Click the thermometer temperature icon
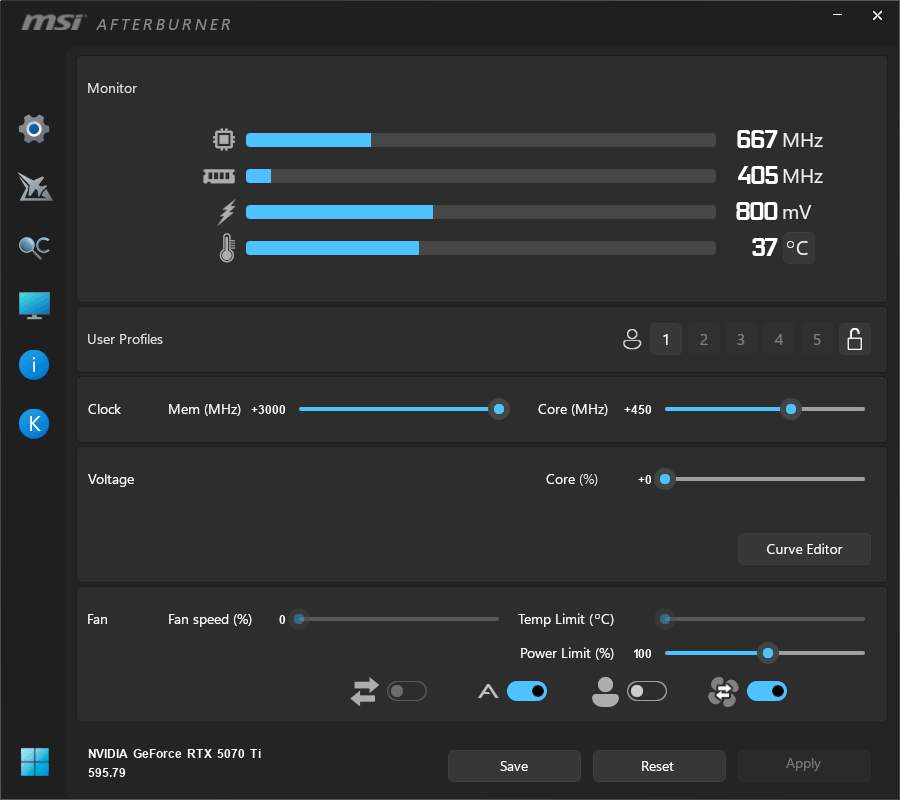 tap(226, 247)
